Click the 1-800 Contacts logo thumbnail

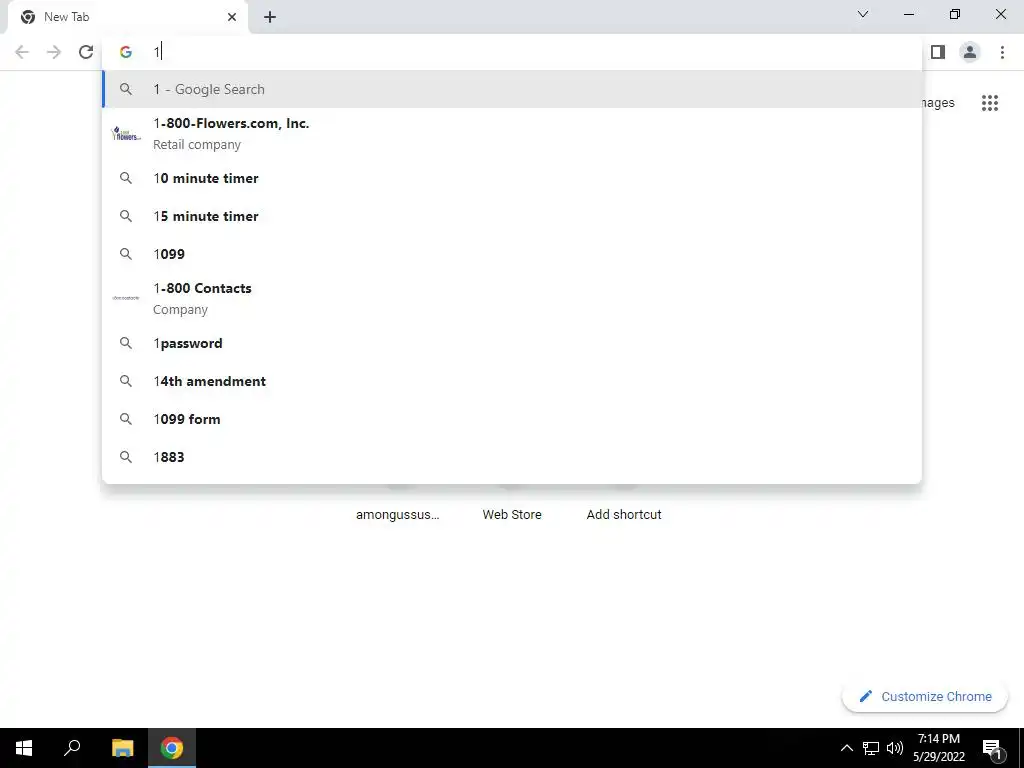(x=126, y=298)
